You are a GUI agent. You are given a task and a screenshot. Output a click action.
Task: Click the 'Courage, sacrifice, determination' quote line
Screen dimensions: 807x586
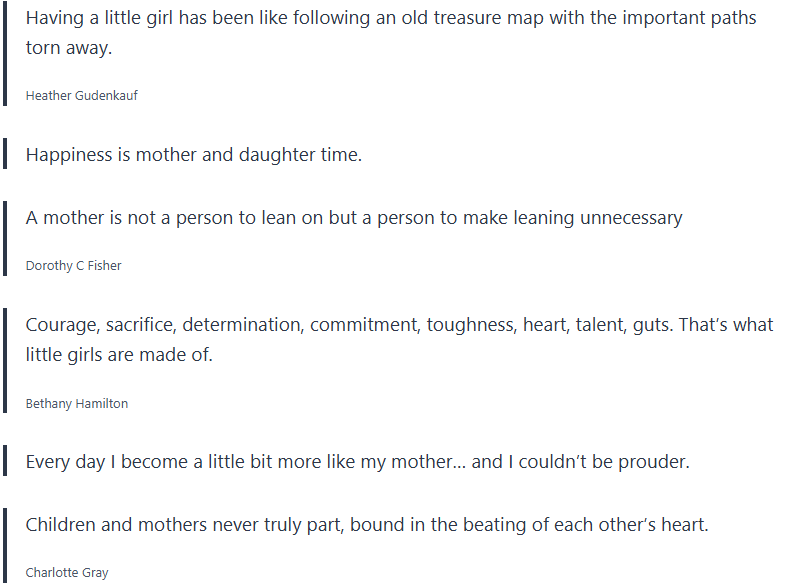pos(398,326)
